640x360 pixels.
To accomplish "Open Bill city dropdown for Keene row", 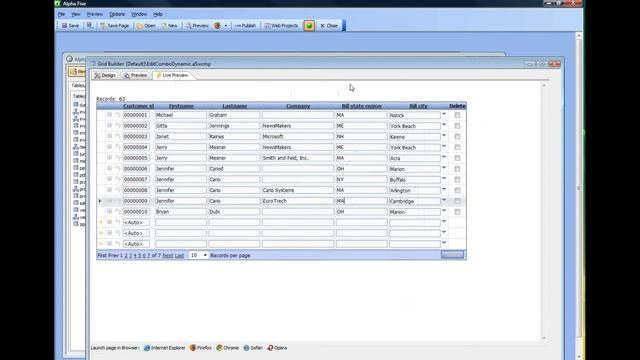I will (444, 136).
